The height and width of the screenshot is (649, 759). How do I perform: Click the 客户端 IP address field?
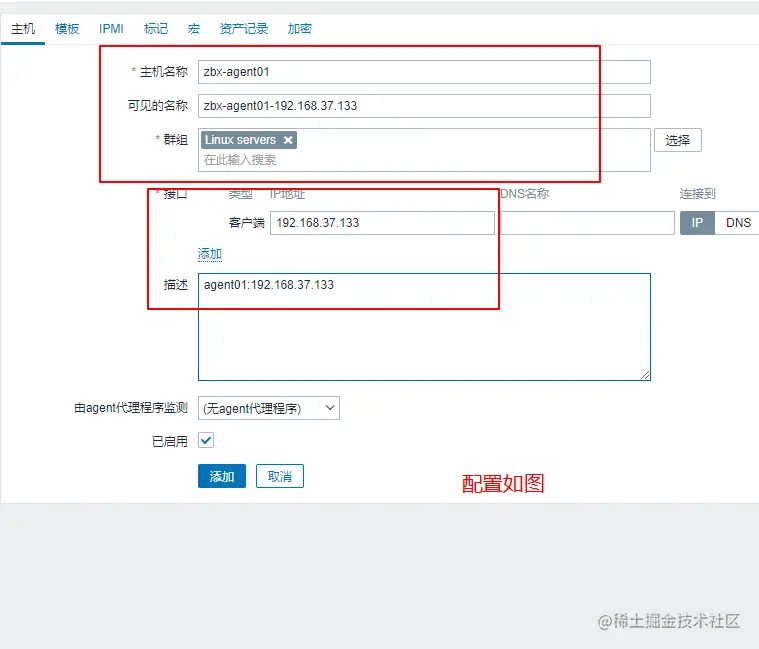pyautogui.click(x=382, y=223)
